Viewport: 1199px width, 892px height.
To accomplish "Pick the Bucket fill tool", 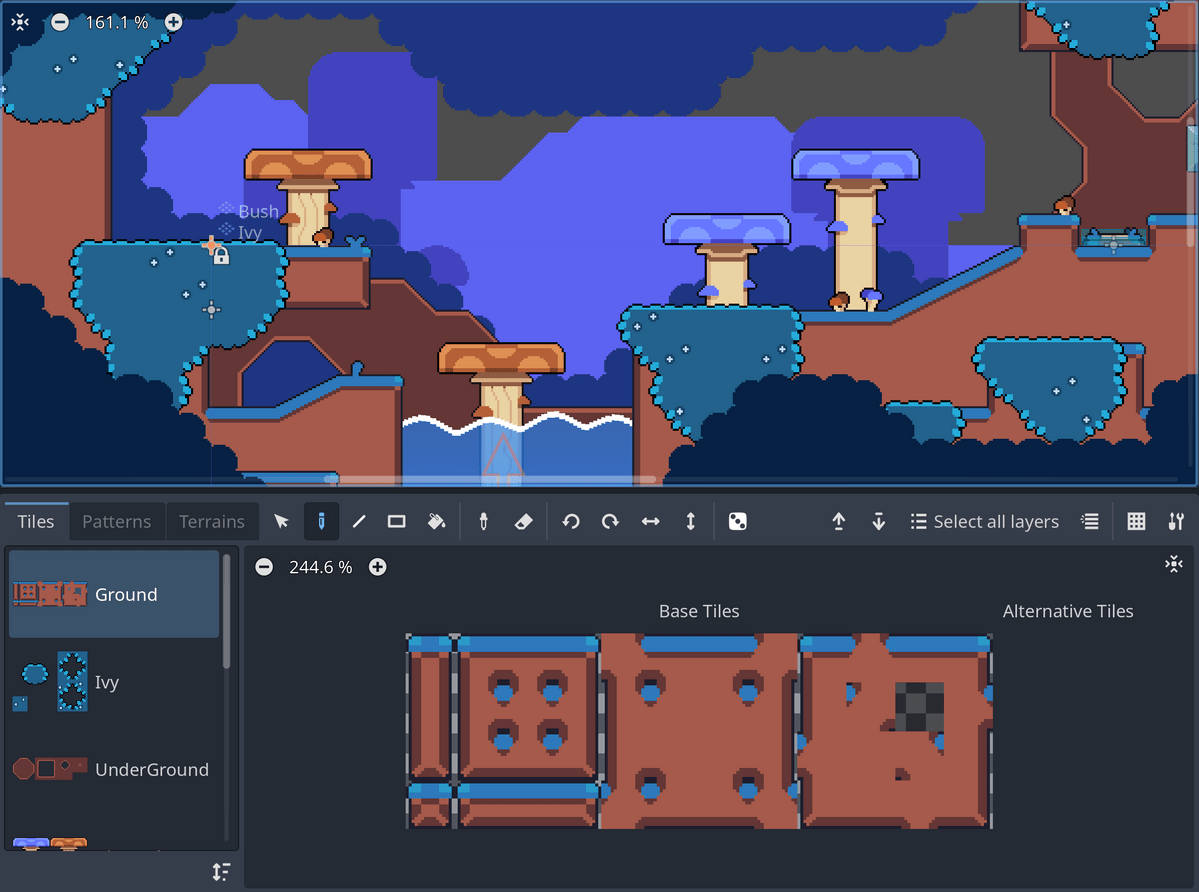I will (436, 521).
